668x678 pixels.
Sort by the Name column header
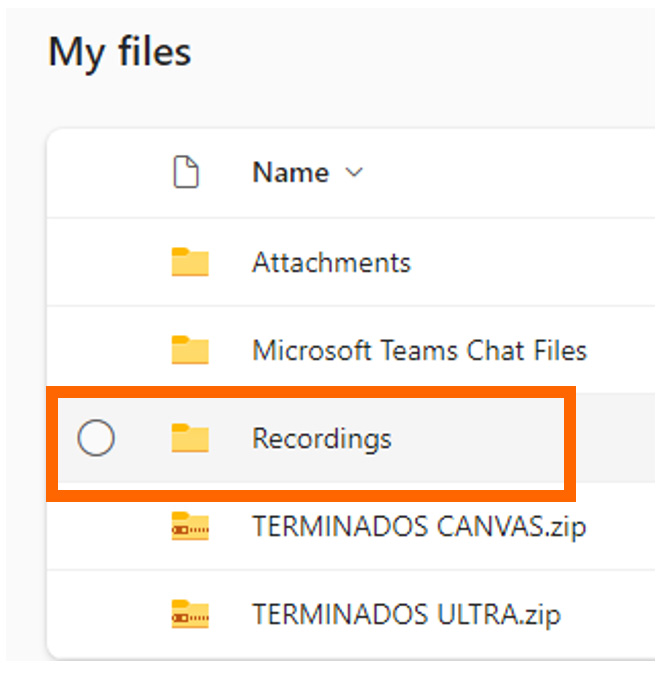point(290,173)
